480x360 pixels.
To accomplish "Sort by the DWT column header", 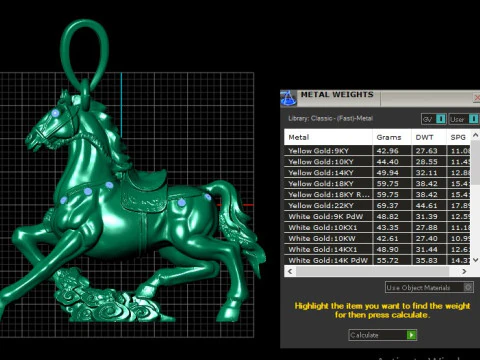I will coord(429,137).
